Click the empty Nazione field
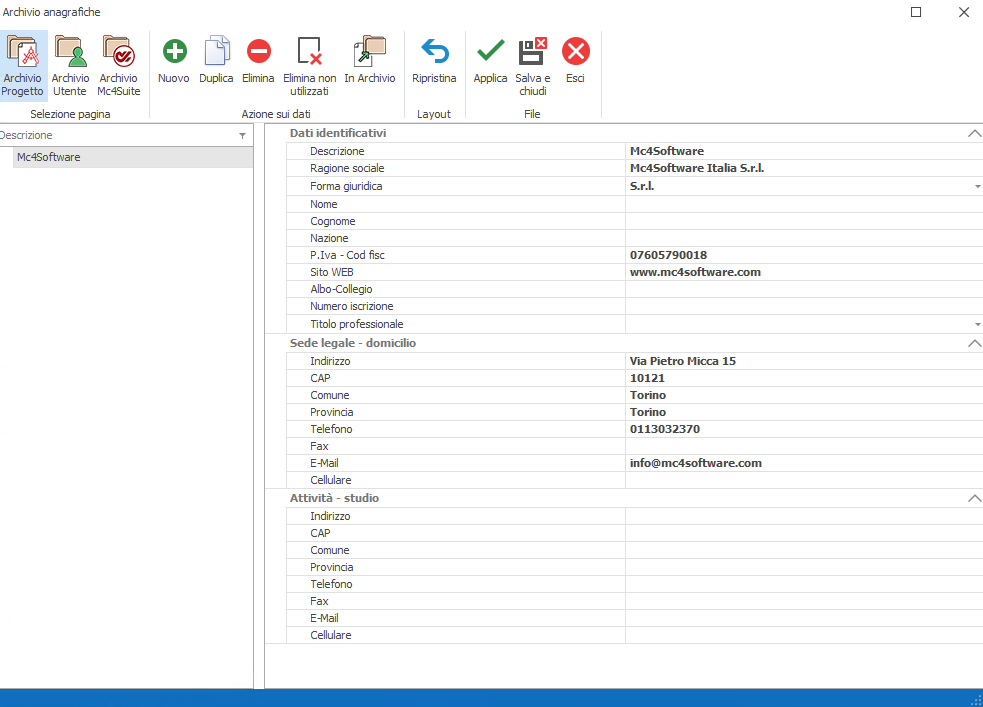 804,238
